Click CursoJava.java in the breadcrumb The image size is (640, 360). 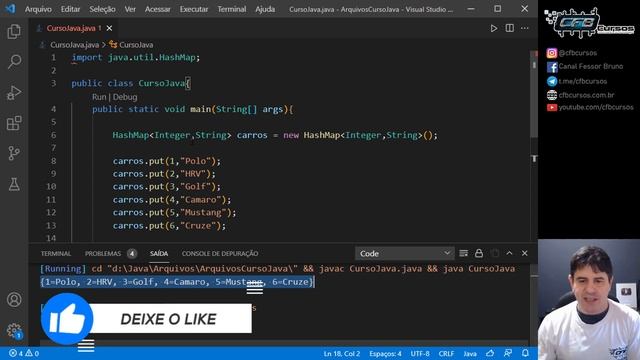[74, 45]
